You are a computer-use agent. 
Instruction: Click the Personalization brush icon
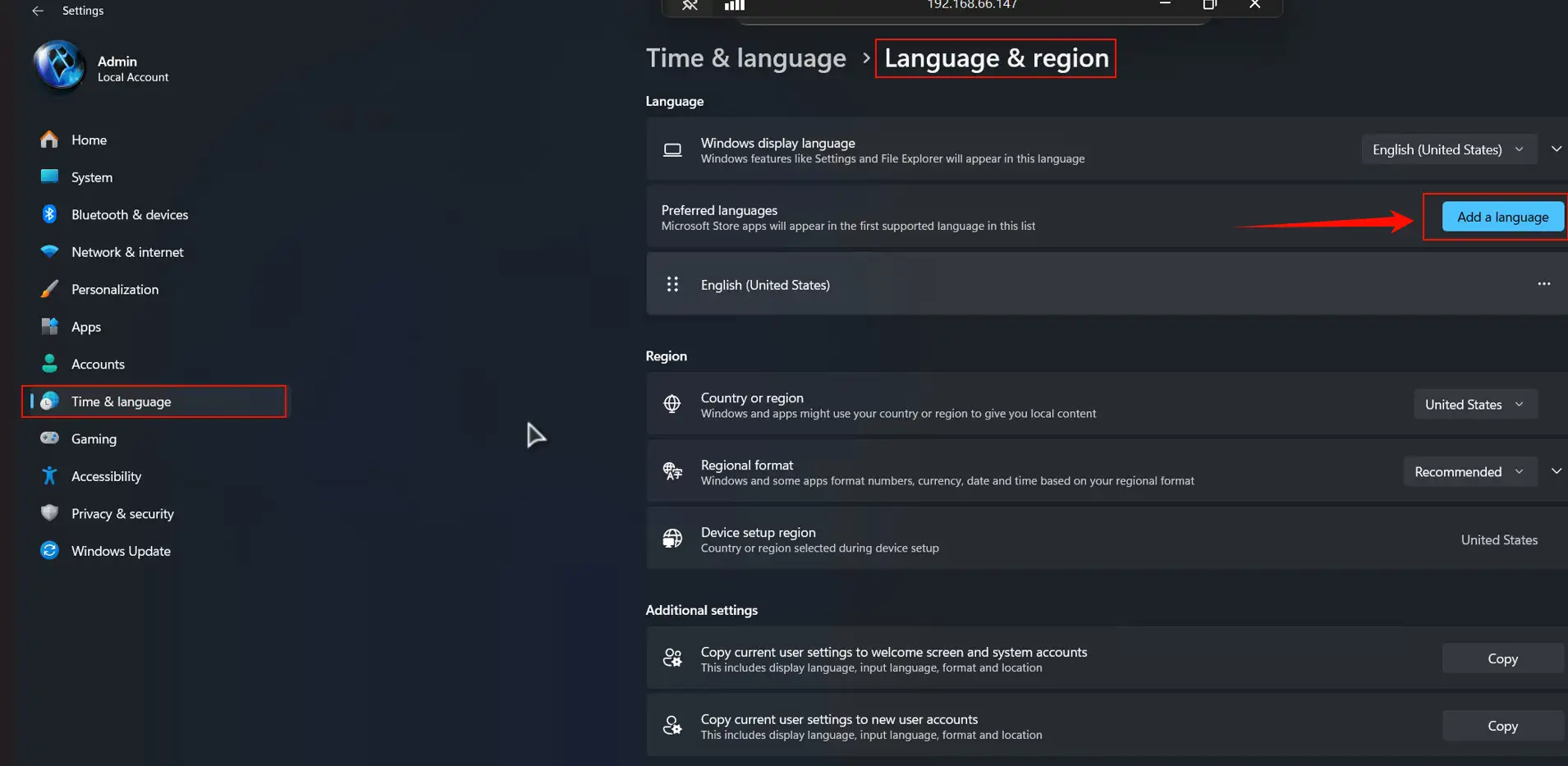(x=49, y=289)
